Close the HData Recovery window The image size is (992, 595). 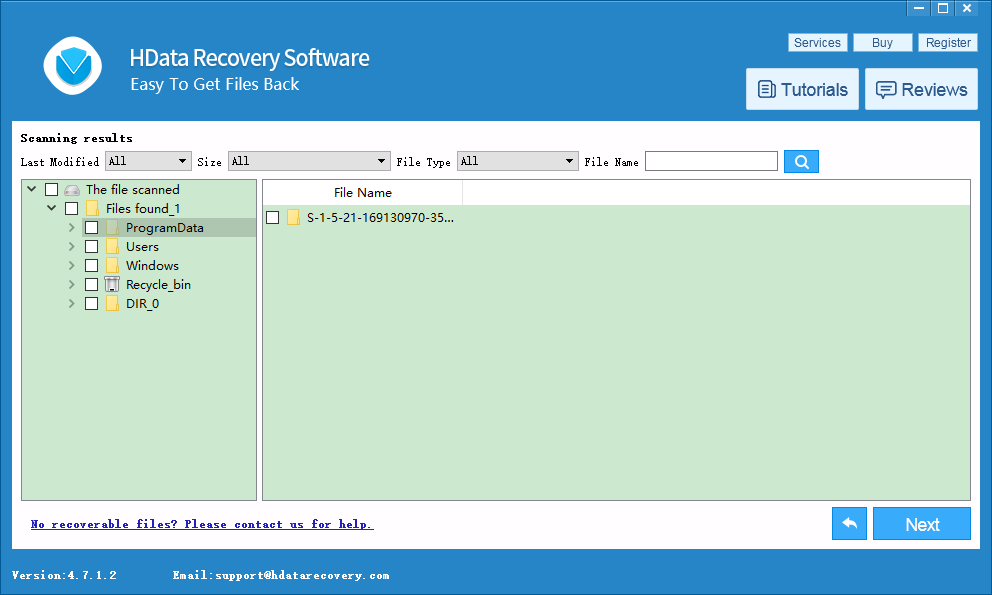click(x=967, y=8)
